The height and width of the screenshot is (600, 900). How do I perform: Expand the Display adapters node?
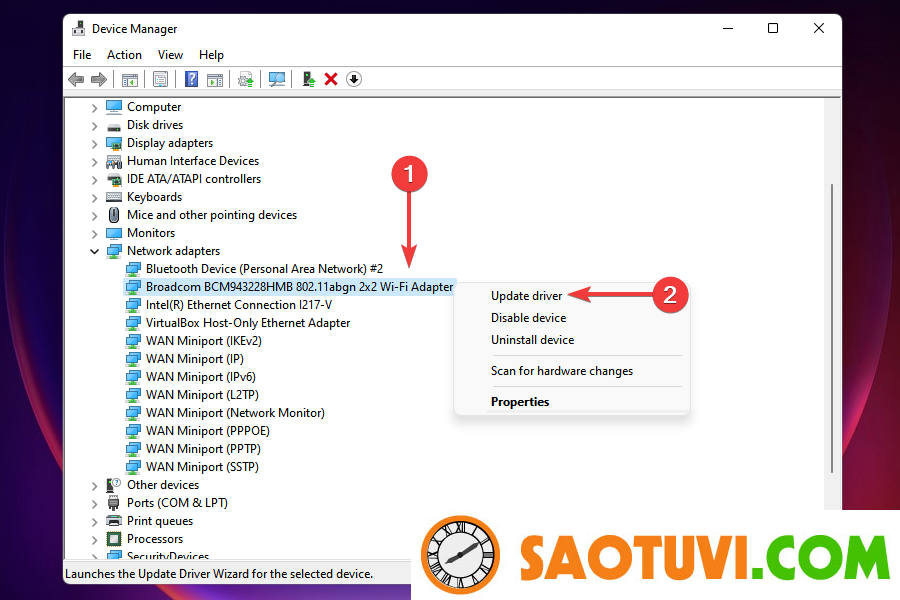(95, 143)
